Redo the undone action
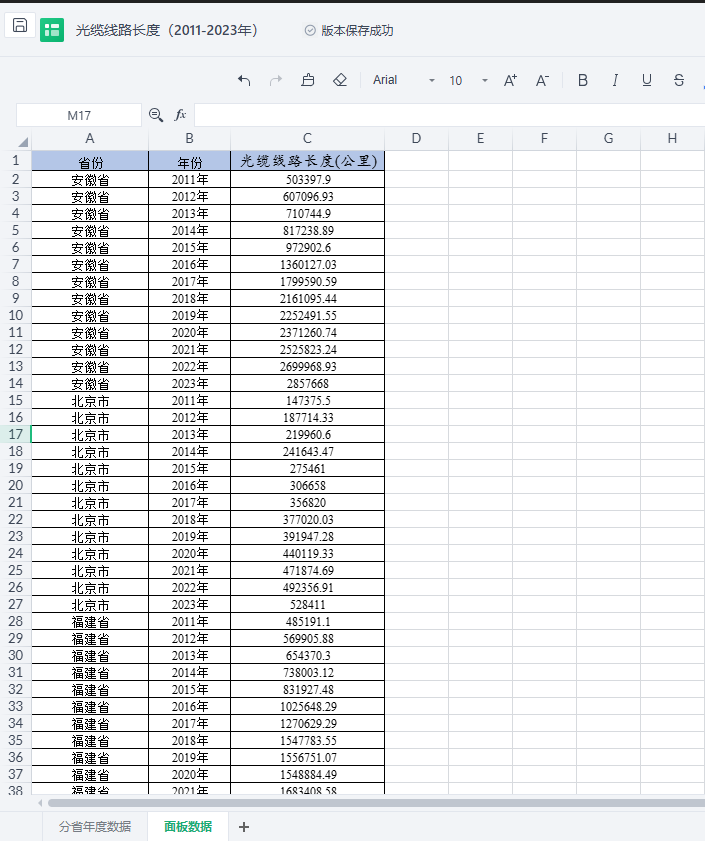The height and width of the screenshot is (841, 705). pos(276,80)
